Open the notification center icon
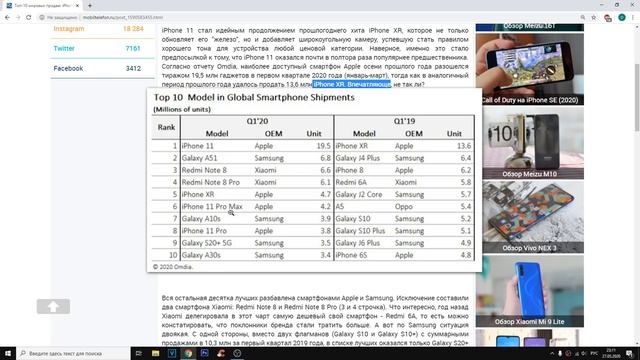This screenshot has height=360, width=640. pyautogui.click(x=630, y=353)
